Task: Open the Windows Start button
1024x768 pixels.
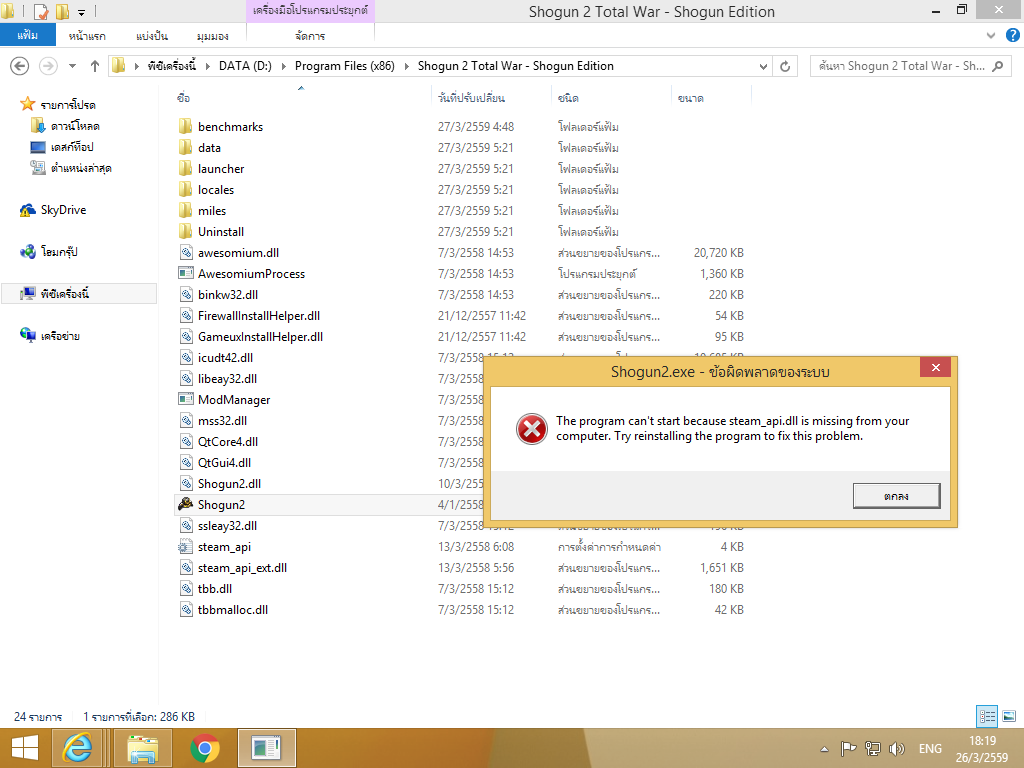Action: tap(24, 748)
